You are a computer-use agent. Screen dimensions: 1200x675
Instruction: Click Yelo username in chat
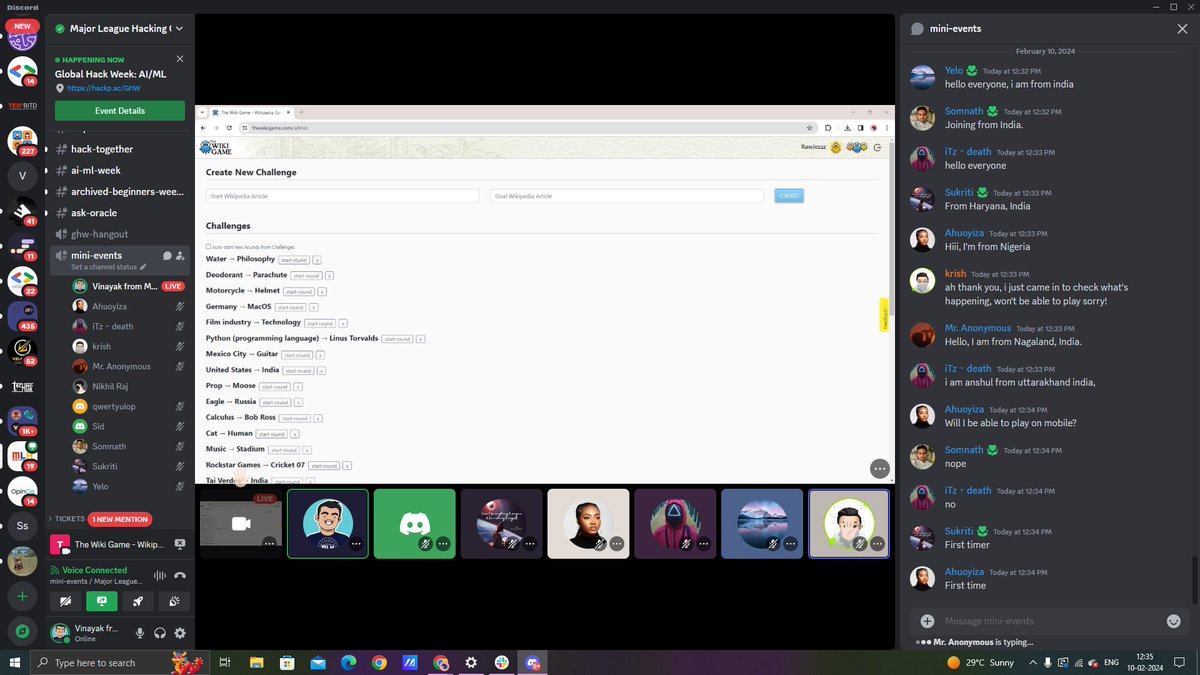954,71
